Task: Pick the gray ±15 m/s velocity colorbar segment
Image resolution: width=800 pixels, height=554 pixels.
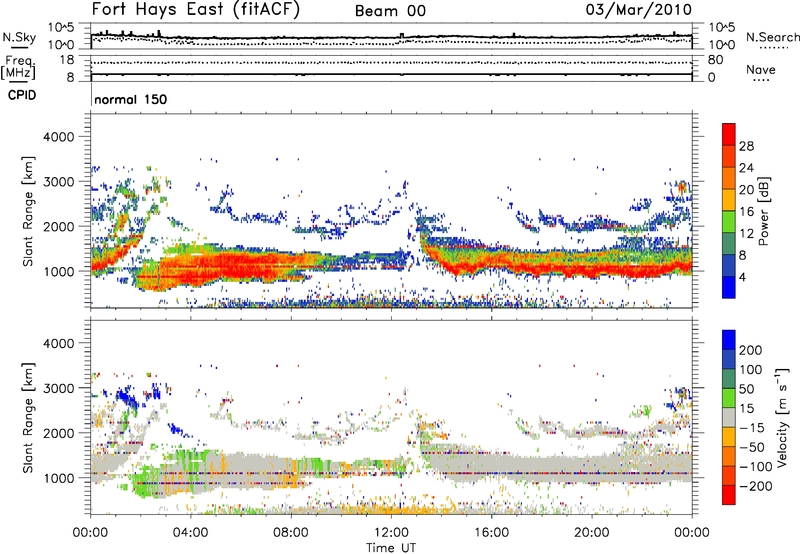Action: 729,417
